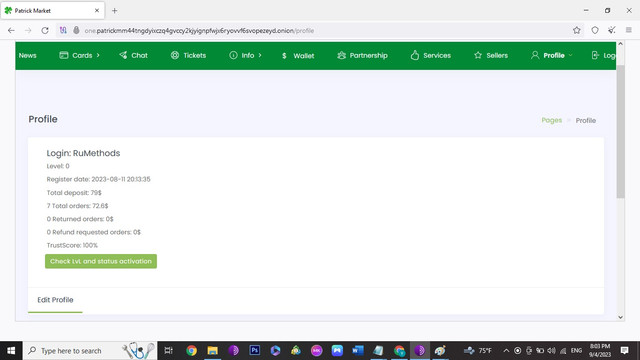
Task: Click the Cards icon in green navbar
Action: click(x=64, y=55)
